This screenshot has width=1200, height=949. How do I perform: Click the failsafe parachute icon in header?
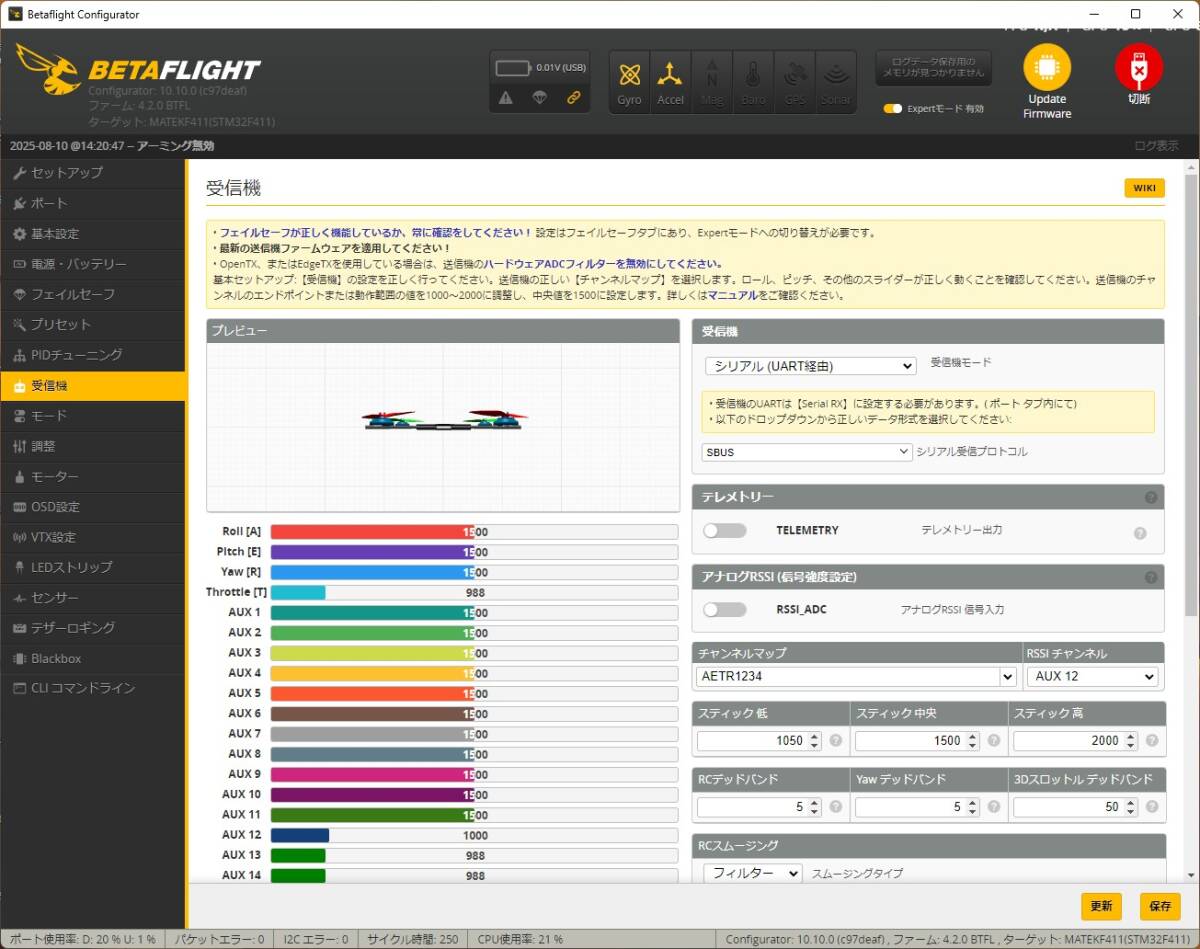(x=540, y=98)
